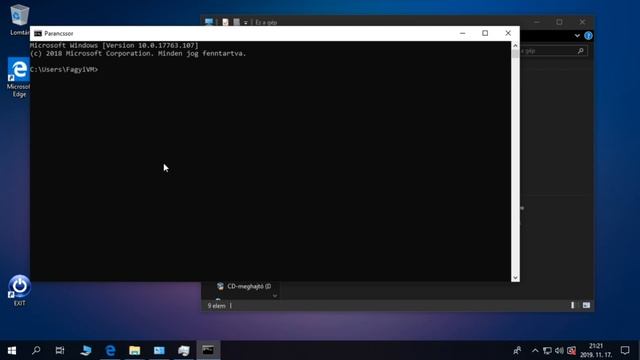
Task: Maximize the Explorer window behind
Action: [x=559, y=22]
